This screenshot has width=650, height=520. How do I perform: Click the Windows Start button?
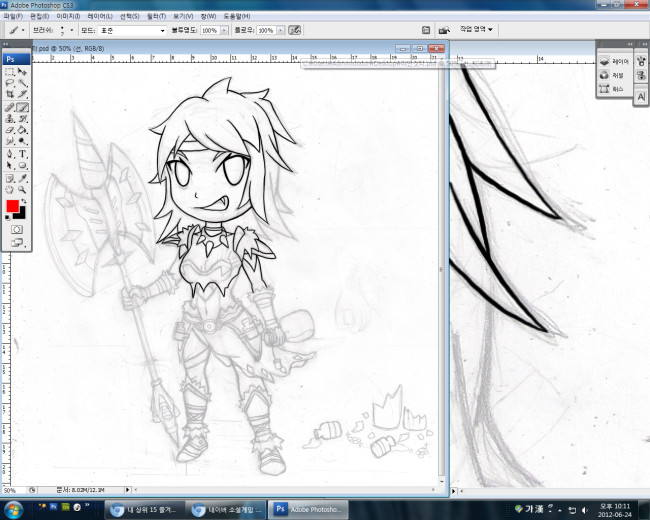coord(16,507)
